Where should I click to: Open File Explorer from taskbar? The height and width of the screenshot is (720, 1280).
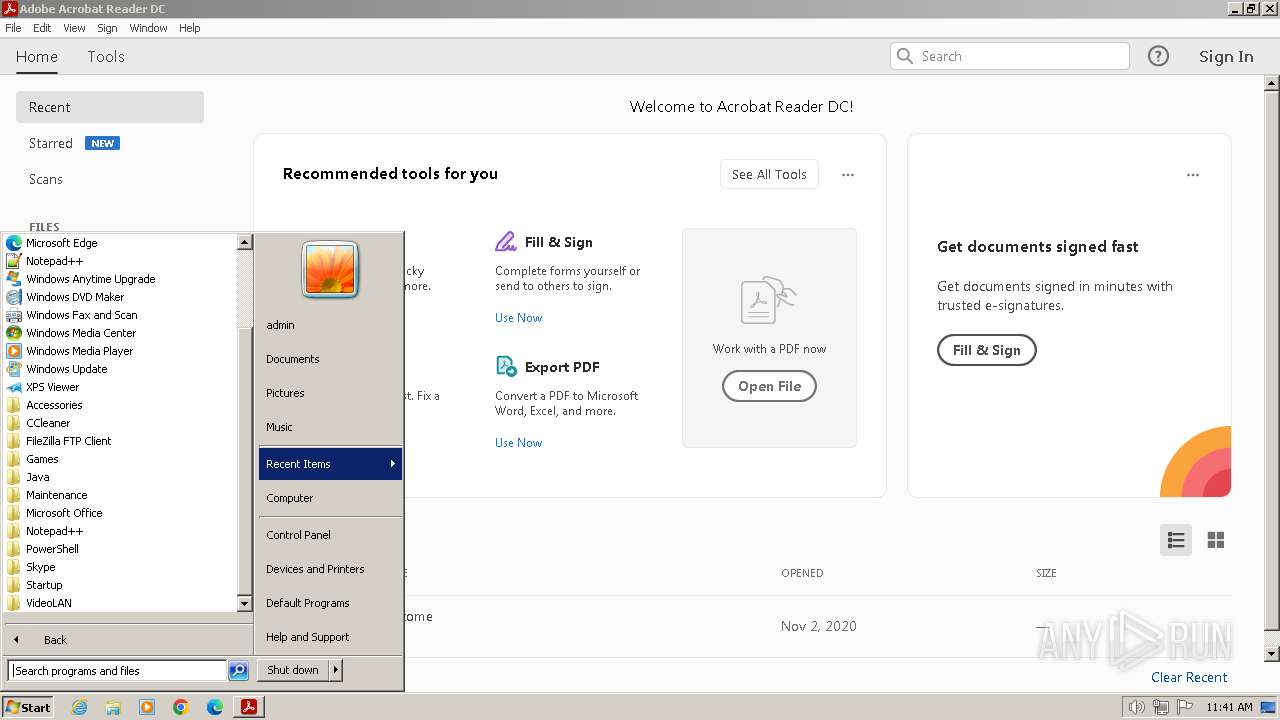coord(113,707)
